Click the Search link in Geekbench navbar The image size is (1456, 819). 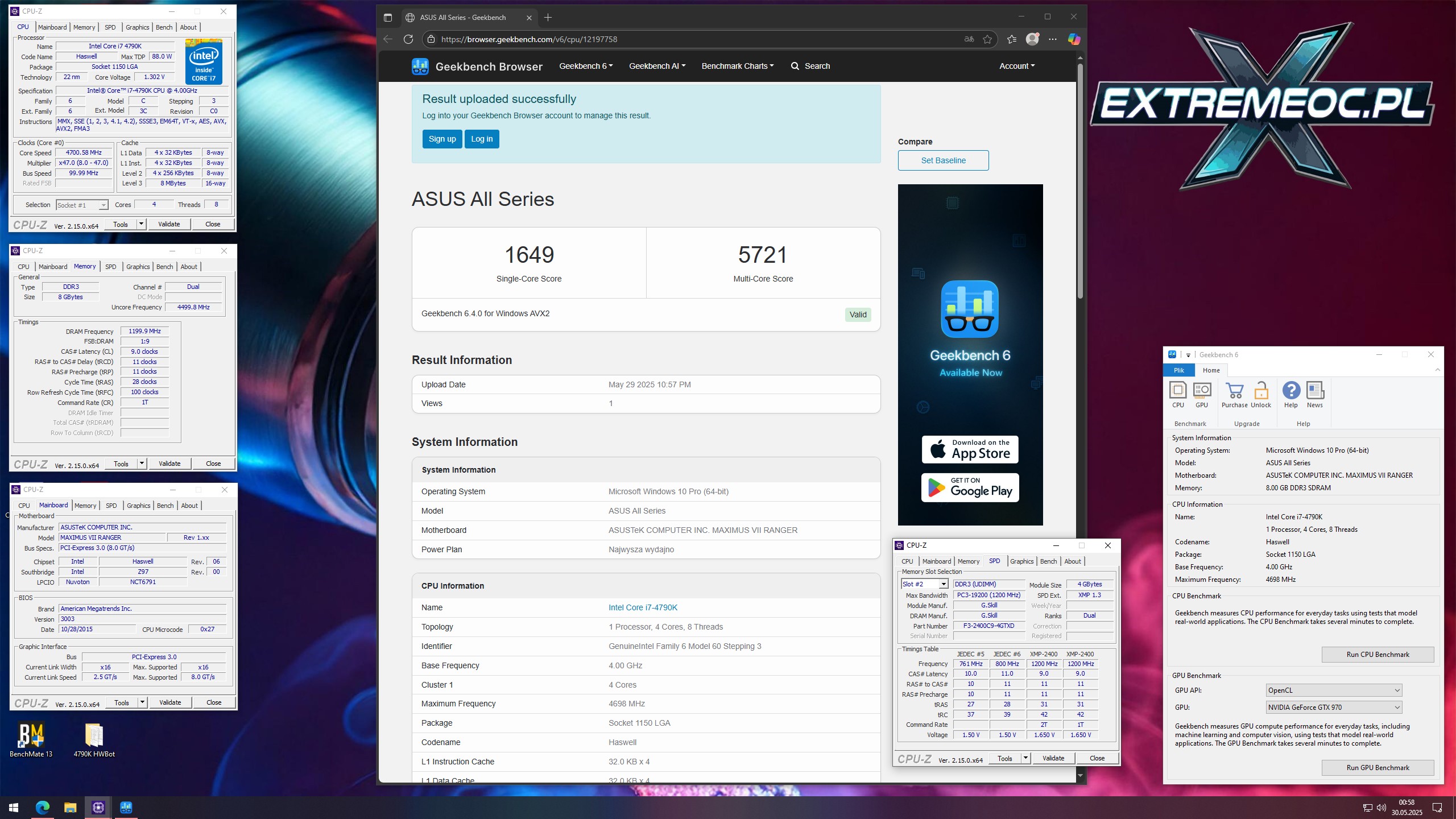pyautogui.click(x=810, y=66)
